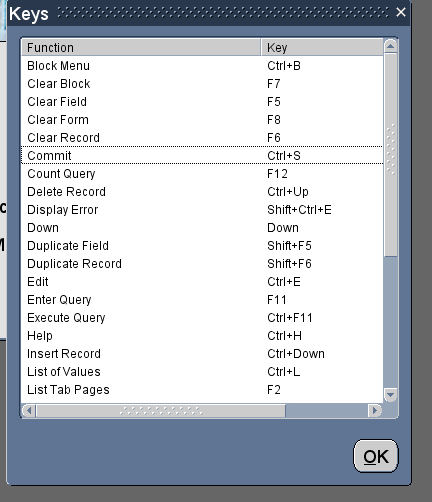Image resolution: width=432 pixels, height=502 pixels.
Task: Select the Block Menu row
Action: point(202,66)
